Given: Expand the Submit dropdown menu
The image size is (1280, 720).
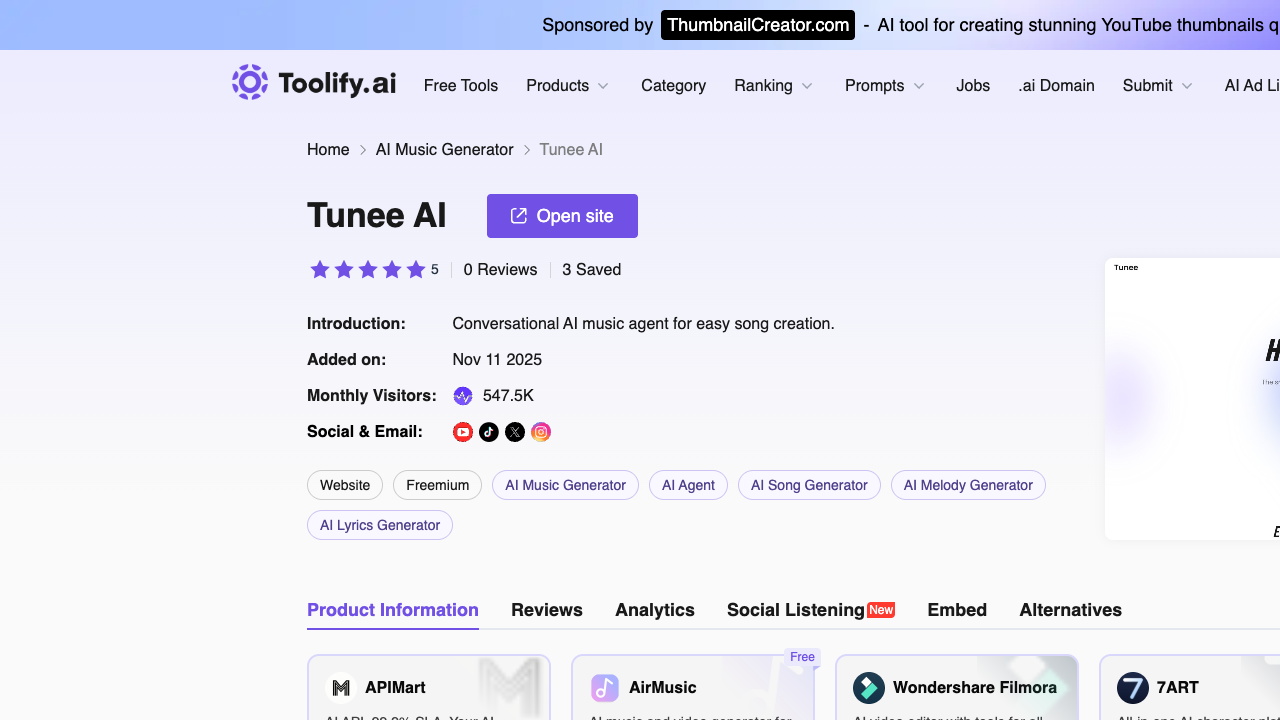Looking at the screenshot, I should tap(1158, 86).
